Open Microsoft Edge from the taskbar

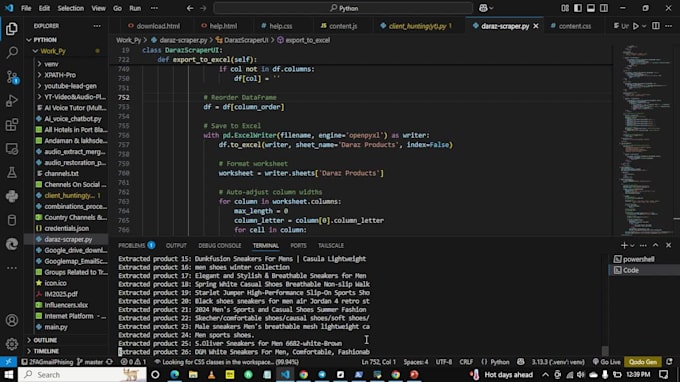coord(174,375)
